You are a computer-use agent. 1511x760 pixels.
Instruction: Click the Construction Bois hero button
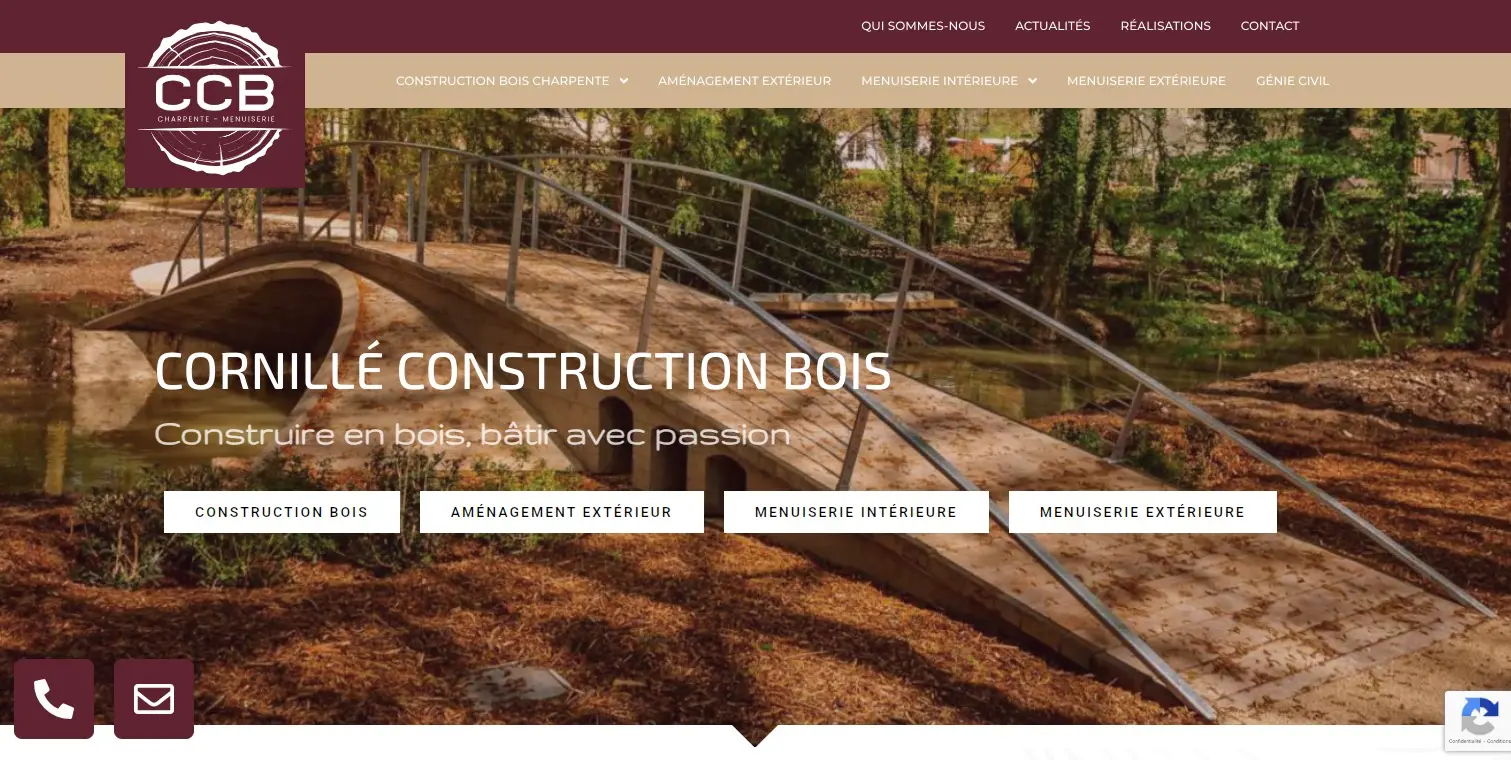pyautogui.click(x=282, y=512)
